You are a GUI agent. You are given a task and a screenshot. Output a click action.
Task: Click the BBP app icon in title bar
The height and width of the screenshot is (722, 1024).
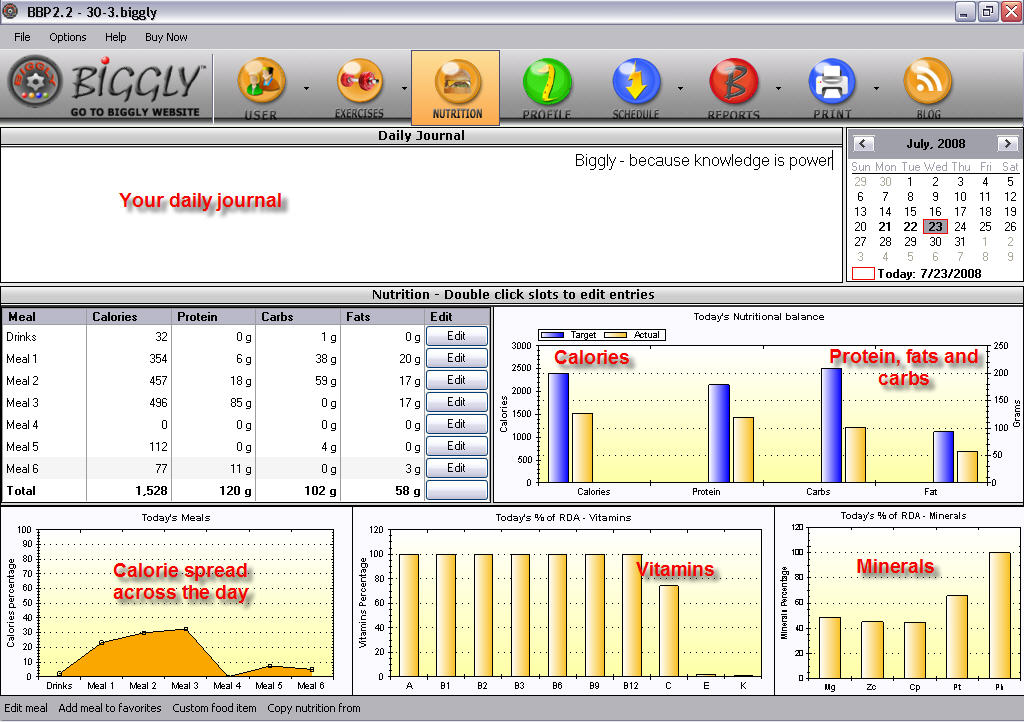tap(10, 11)
